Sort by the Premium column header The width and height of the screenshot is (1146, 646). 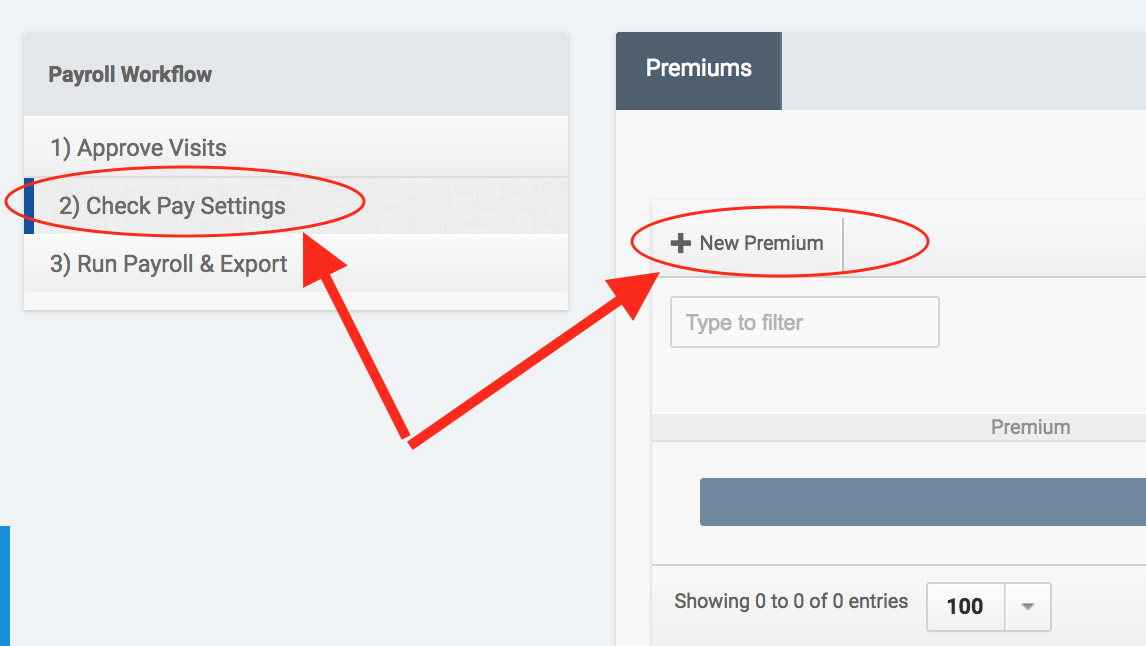(1030, 427)
